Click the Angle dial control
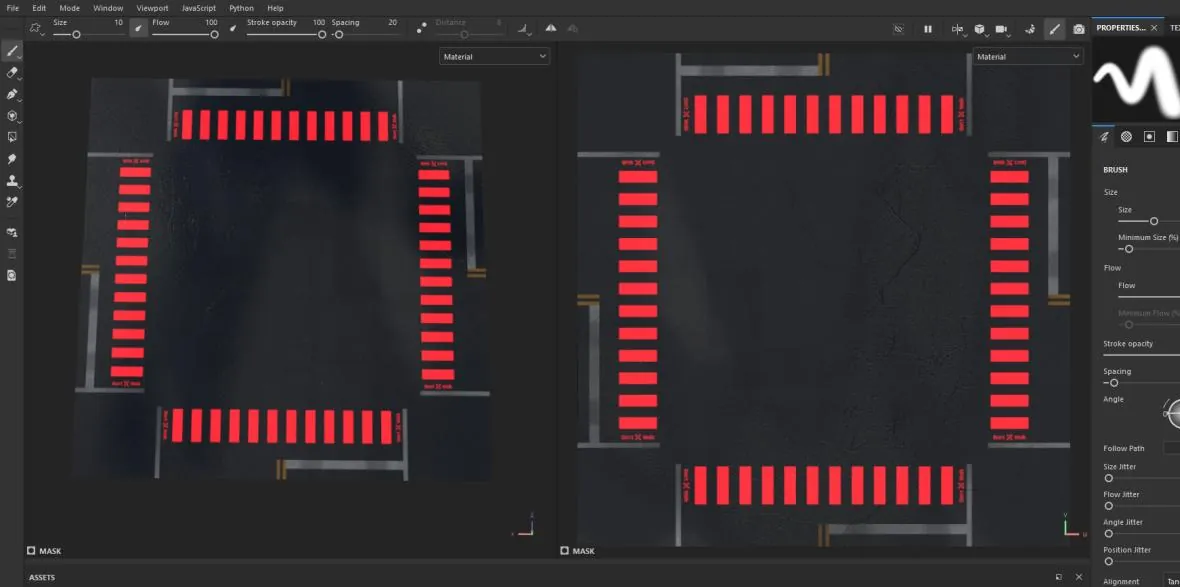 pos(1172,413)
